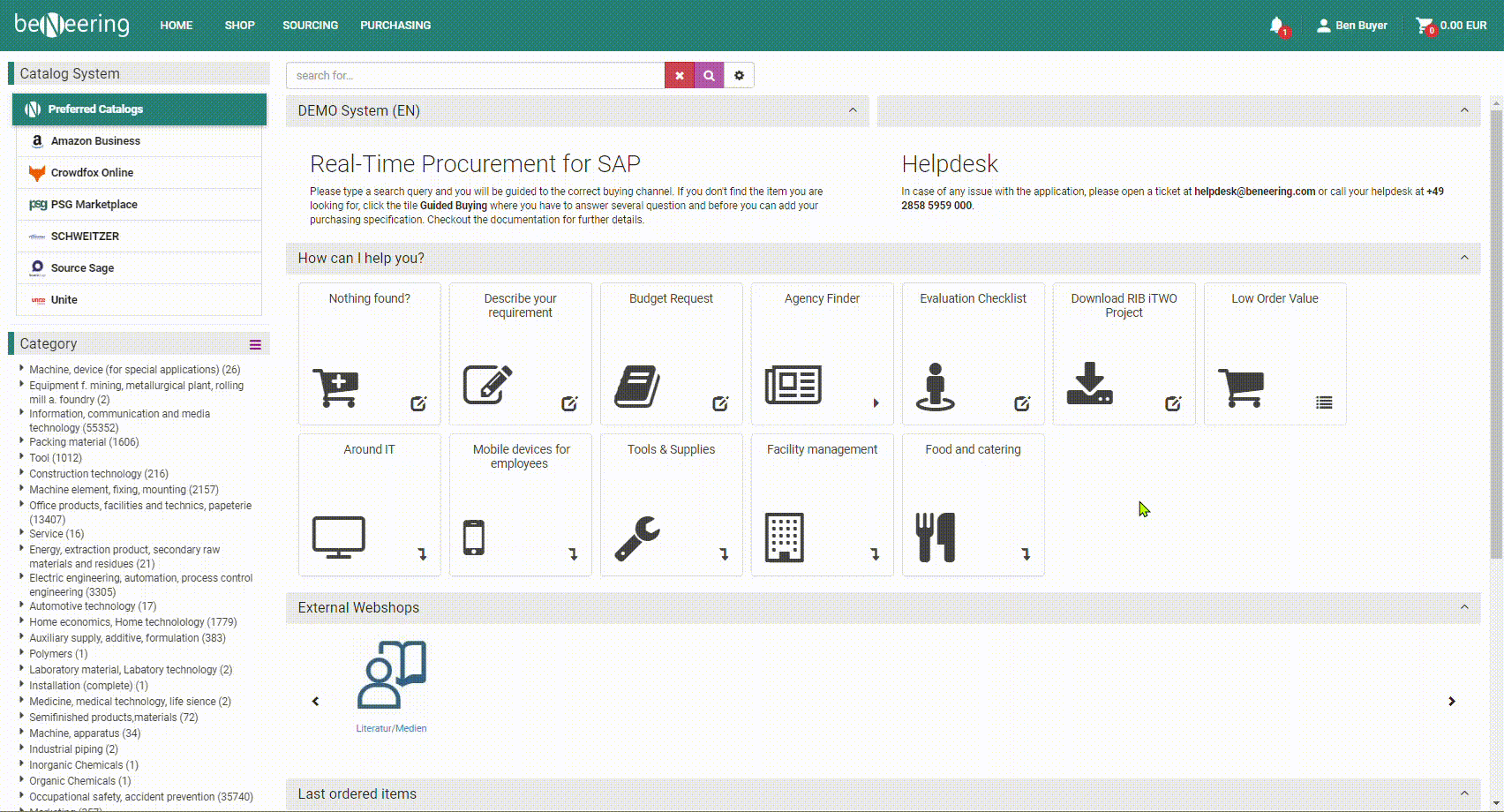Viewport: 1504px width, 812px height.
Task: Clear search with red X button
Action: 679,76
